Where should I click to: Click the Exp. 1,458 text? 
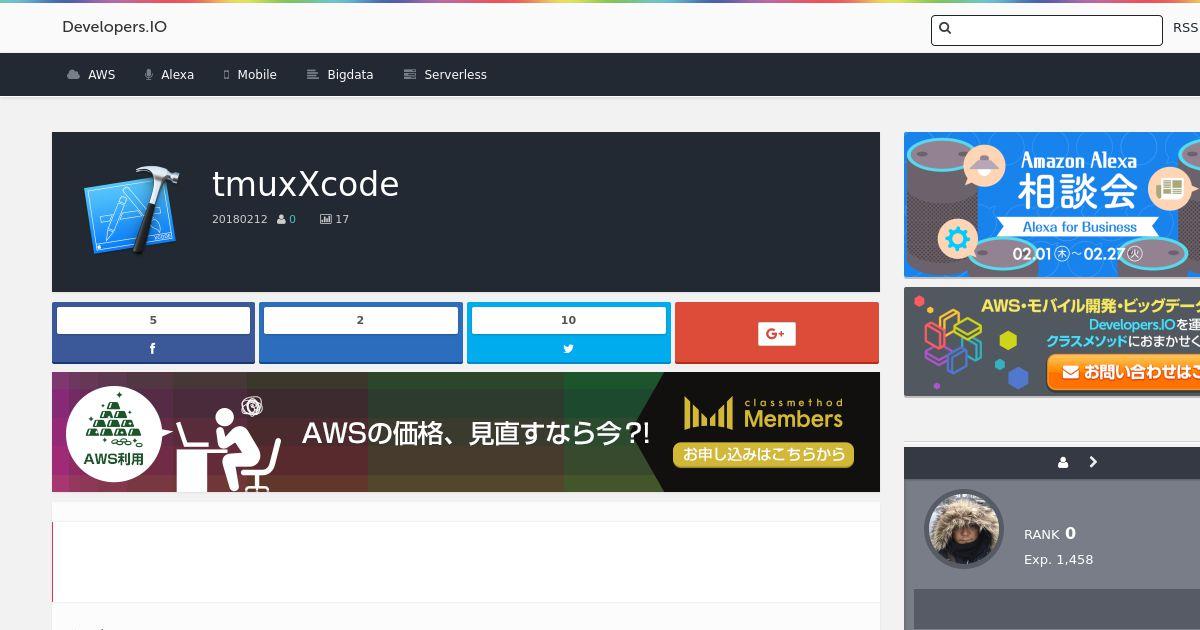(x=1058, y=560)
